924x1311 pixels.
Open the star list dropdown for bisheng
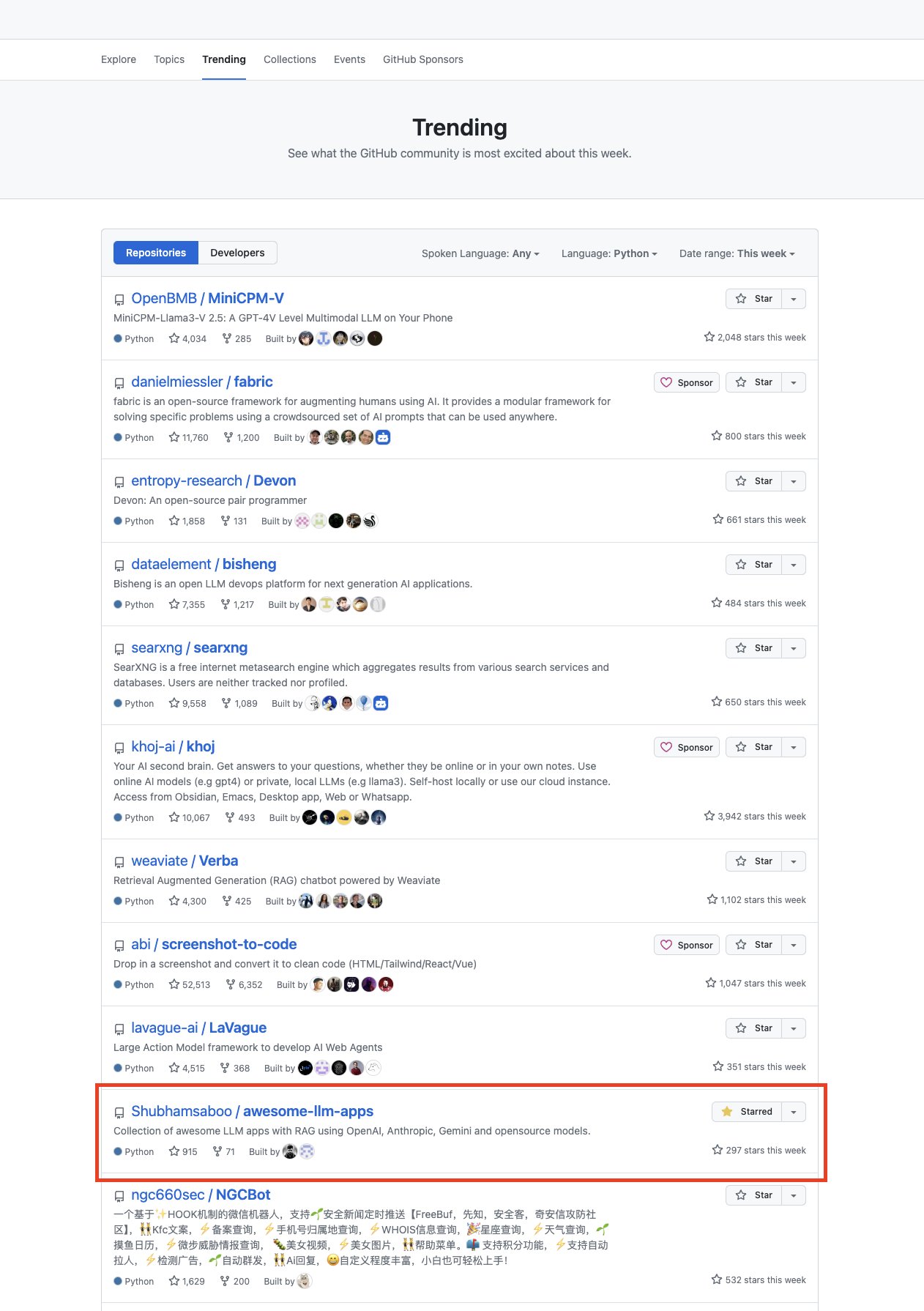[x=794, y=565]
